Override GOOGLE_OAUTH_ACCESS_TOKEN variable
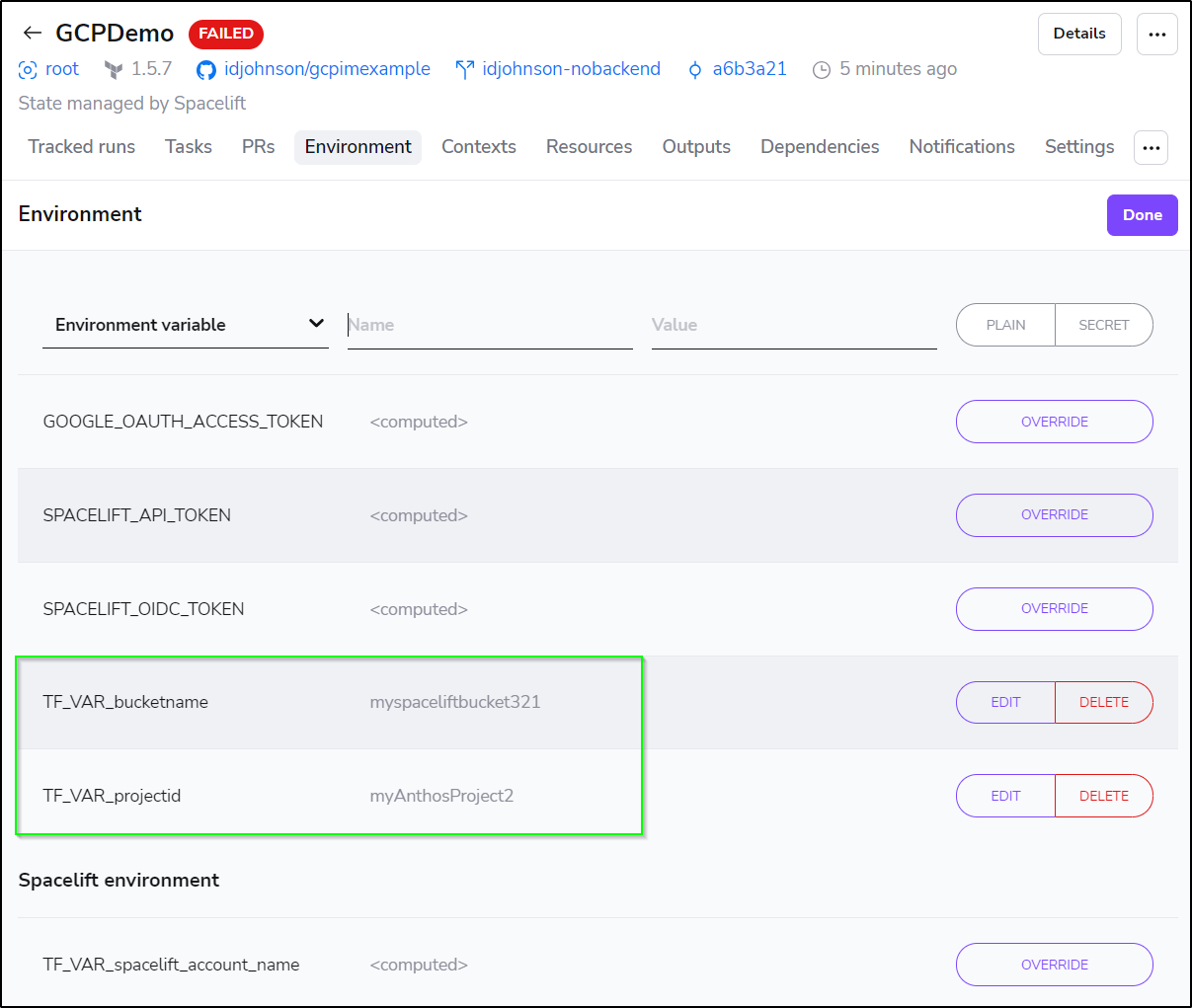Screen dimensions: 1192x1008 [1055, 422]
